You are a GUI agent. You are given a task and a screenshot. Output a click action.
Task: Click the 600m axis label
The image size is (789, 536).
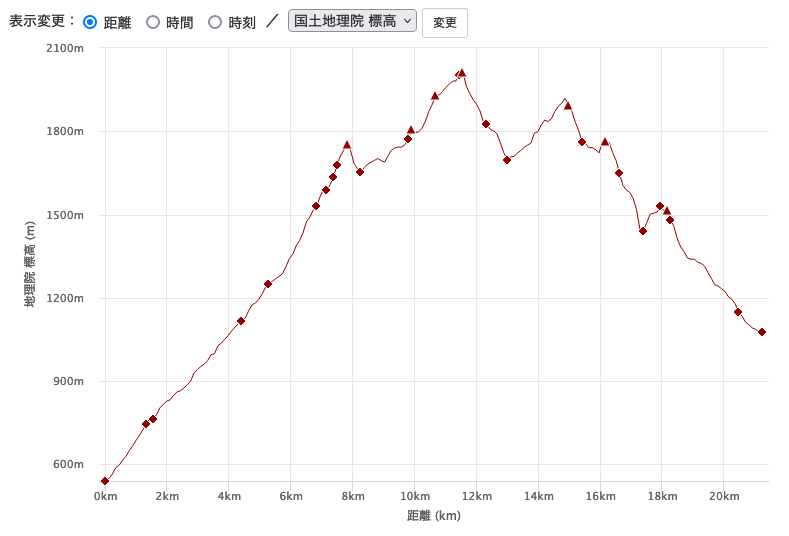coord(68,464)
